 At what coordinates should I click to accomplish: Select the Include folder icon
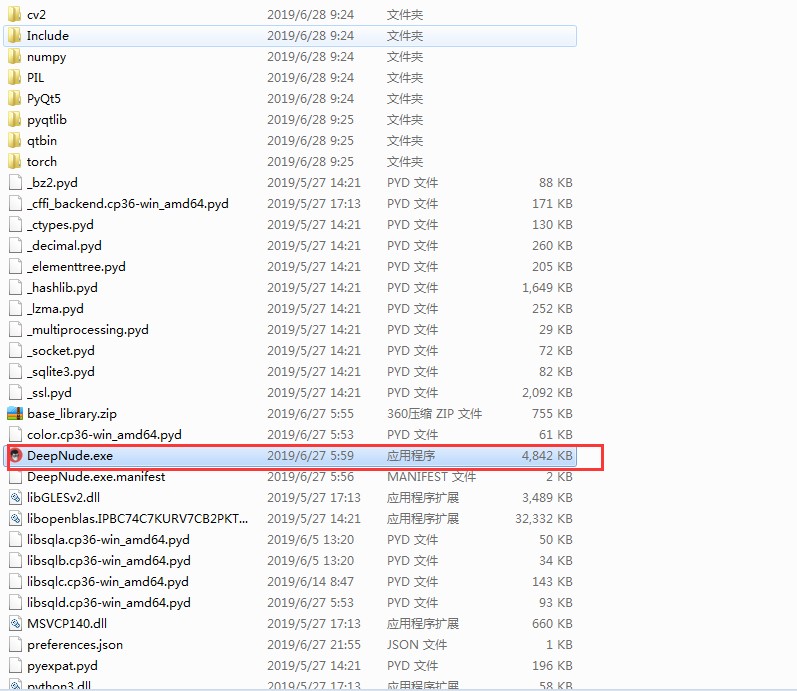14,36
